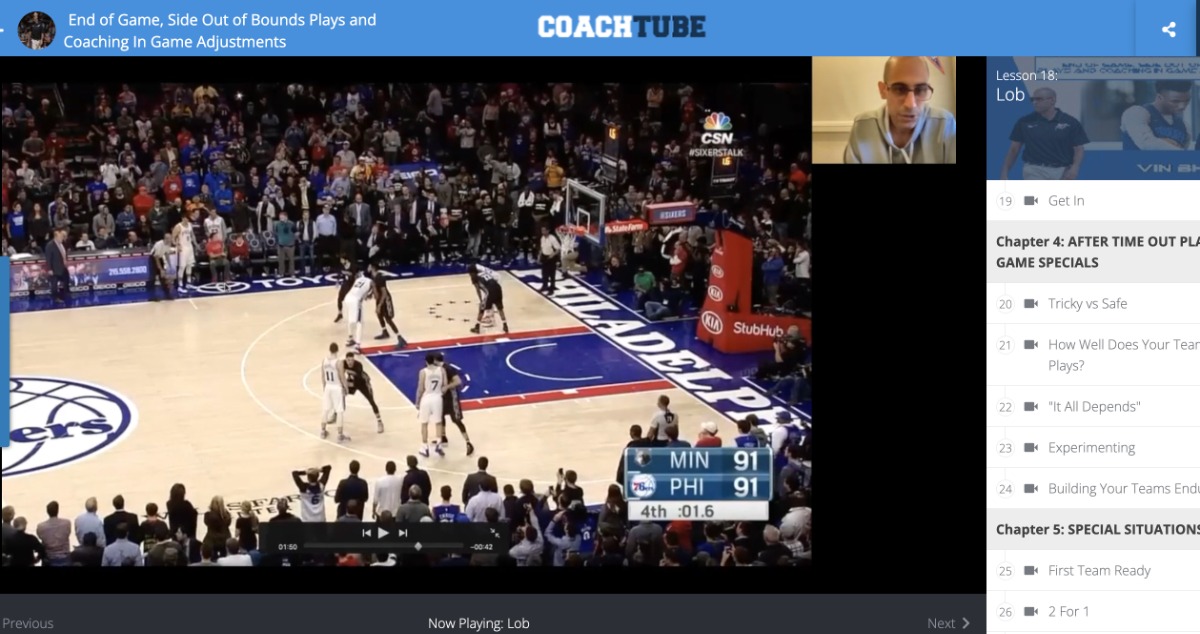The height and width of the screenshot is (634, 1200).
Task: Expand Chapter 5: Special Situations header
Action: 1096,529
